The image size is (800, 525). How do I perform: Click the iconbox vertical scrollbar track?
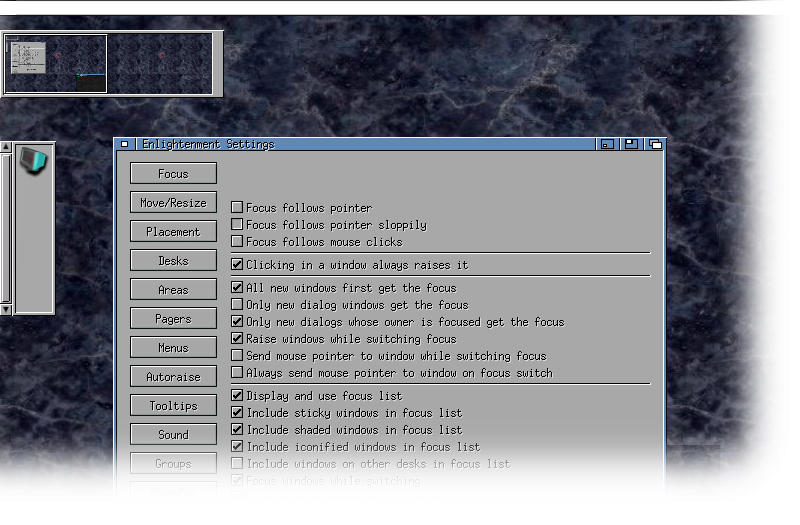(6, 228)
